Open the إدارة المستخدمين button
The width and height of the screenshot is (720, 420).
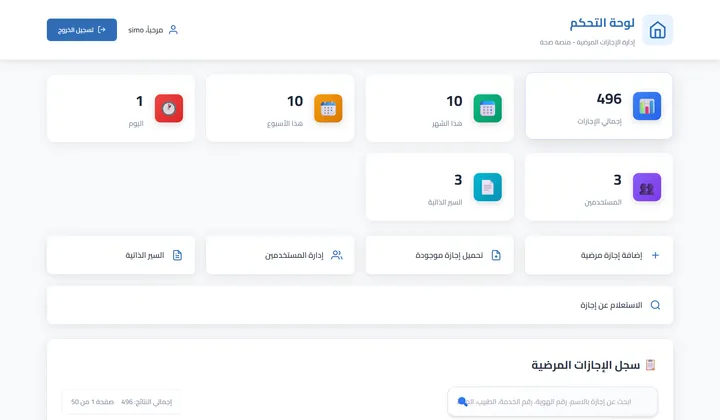[280, 255]
